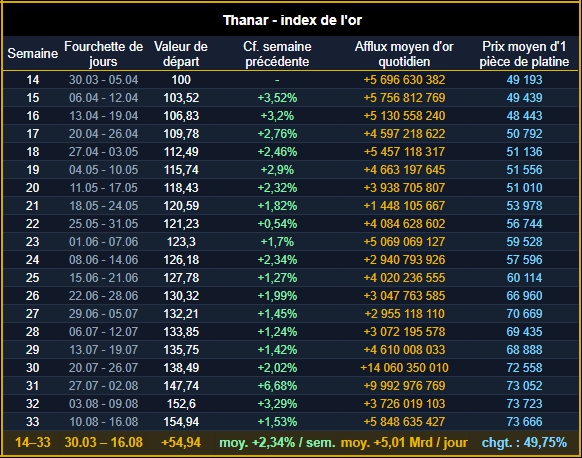Select the 'Semaine' column header
Viewport: 582px width, 458px height.
pos(33,53)
